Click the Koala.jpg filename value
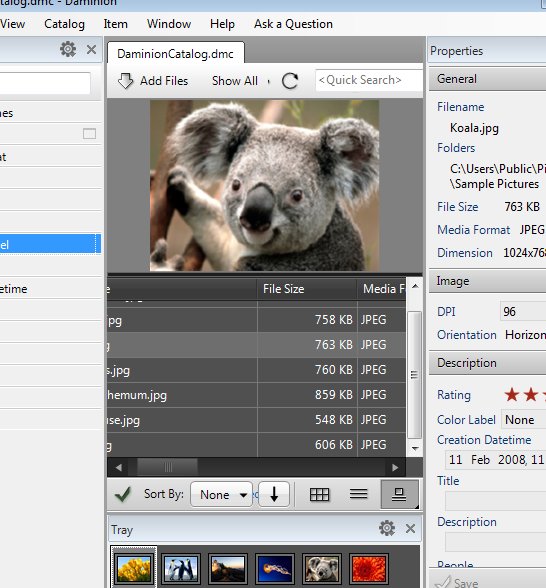Image resolution: width=546 pixels, height=588 pixels. pyautogui.click(x=474, y=128)
